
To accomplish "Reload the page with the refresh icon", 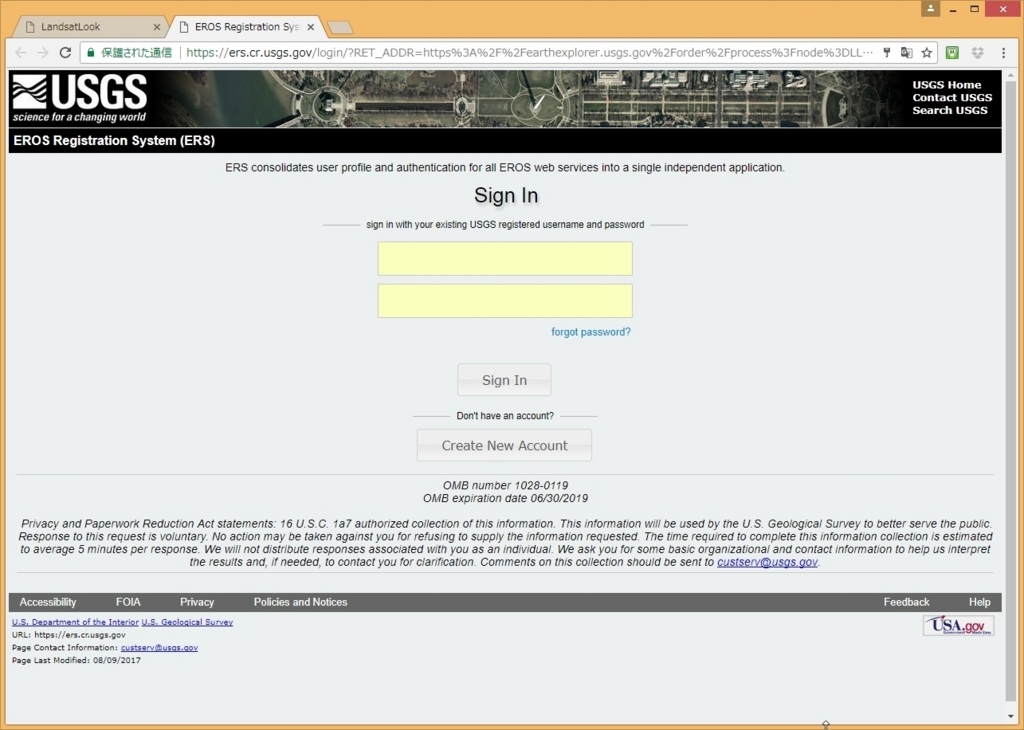I will click(65, 53).
